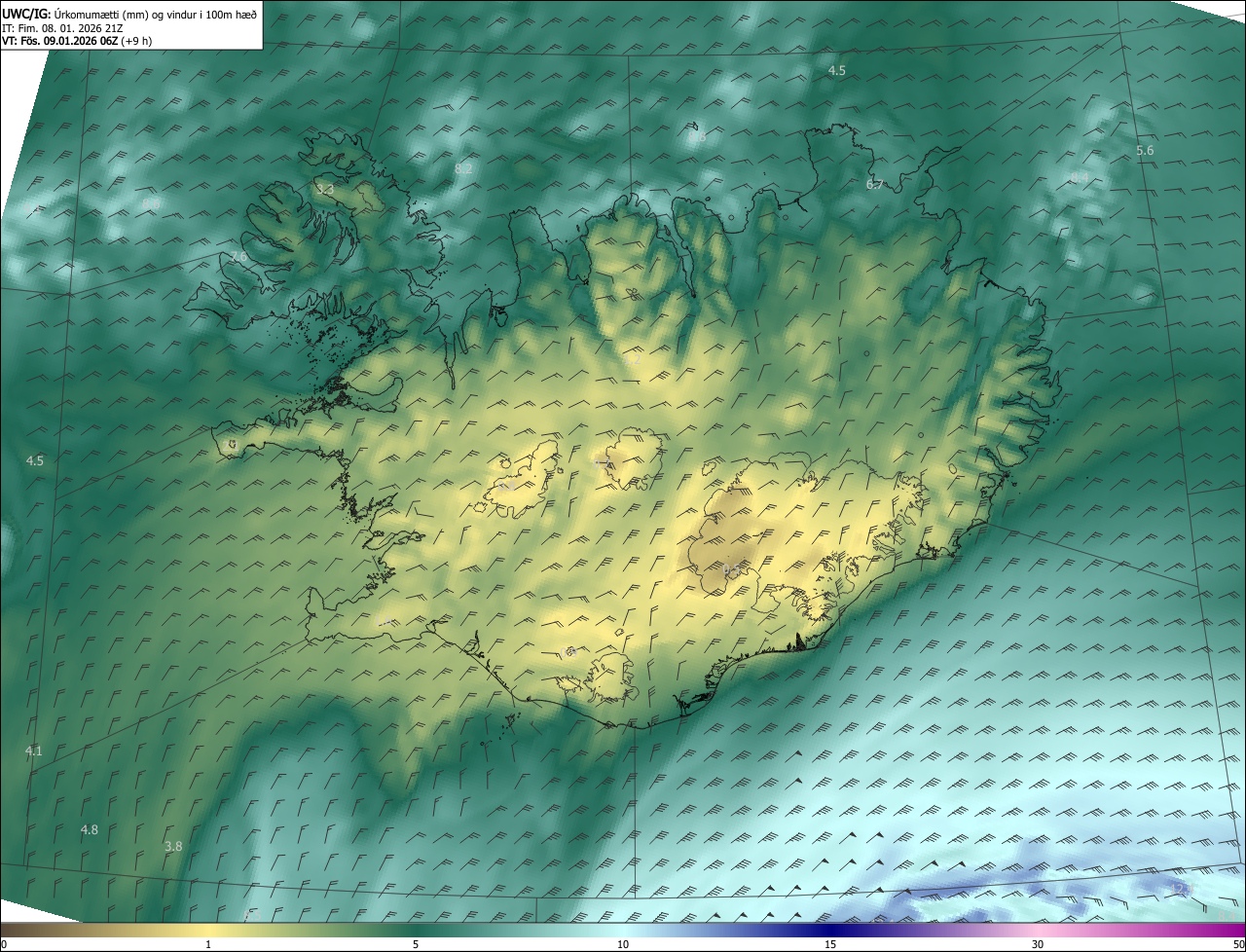Image resolution: width=1246 pixels, height=952 pixels.
Task: Click the 7.6 value label on the map
Action: click(x=239, y=256)
